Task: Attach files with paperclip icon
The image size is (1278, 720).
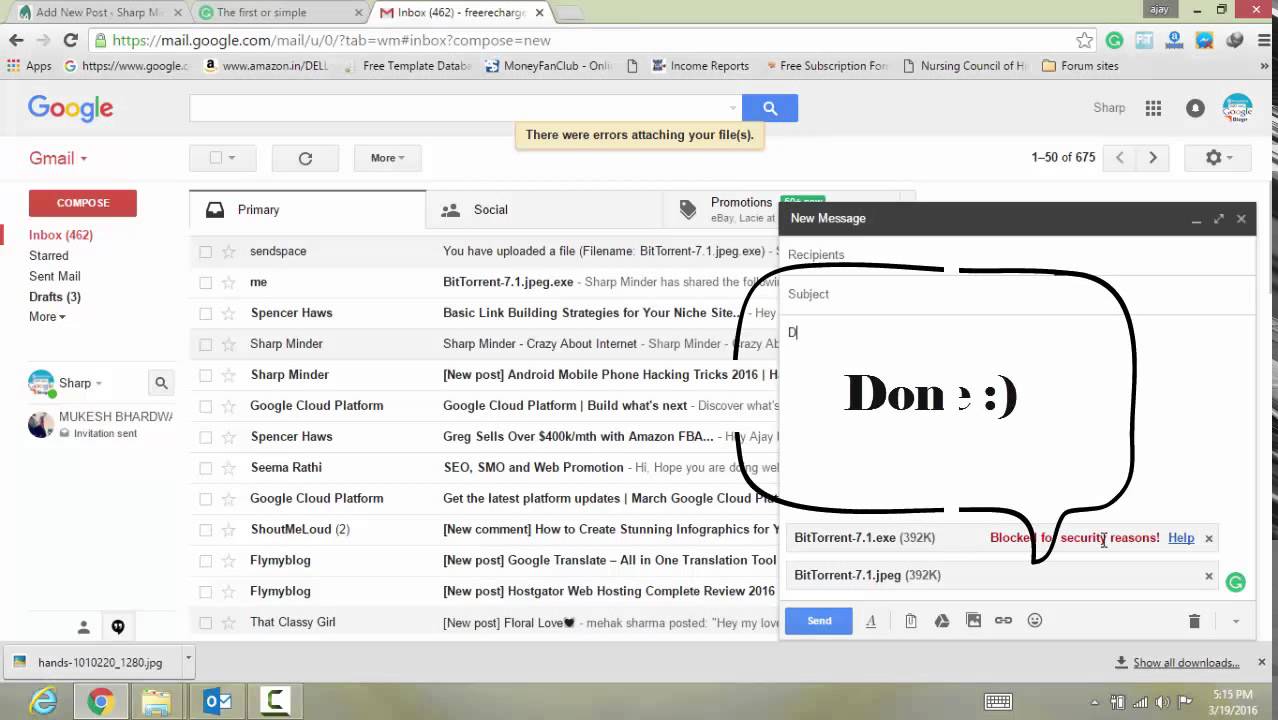Action: coord(910,621)
